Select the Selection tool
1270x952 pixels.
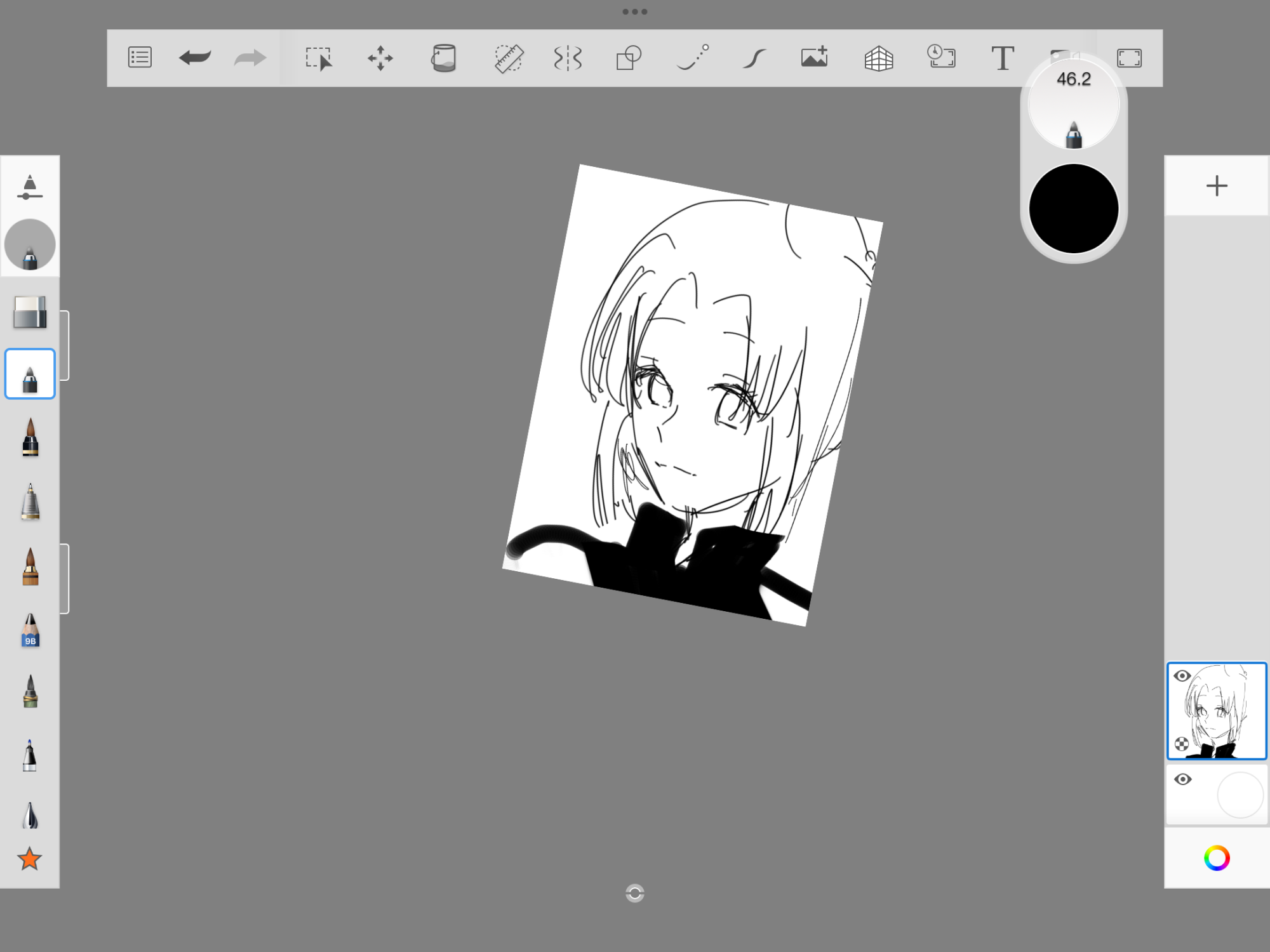click(x=318, y=58)
